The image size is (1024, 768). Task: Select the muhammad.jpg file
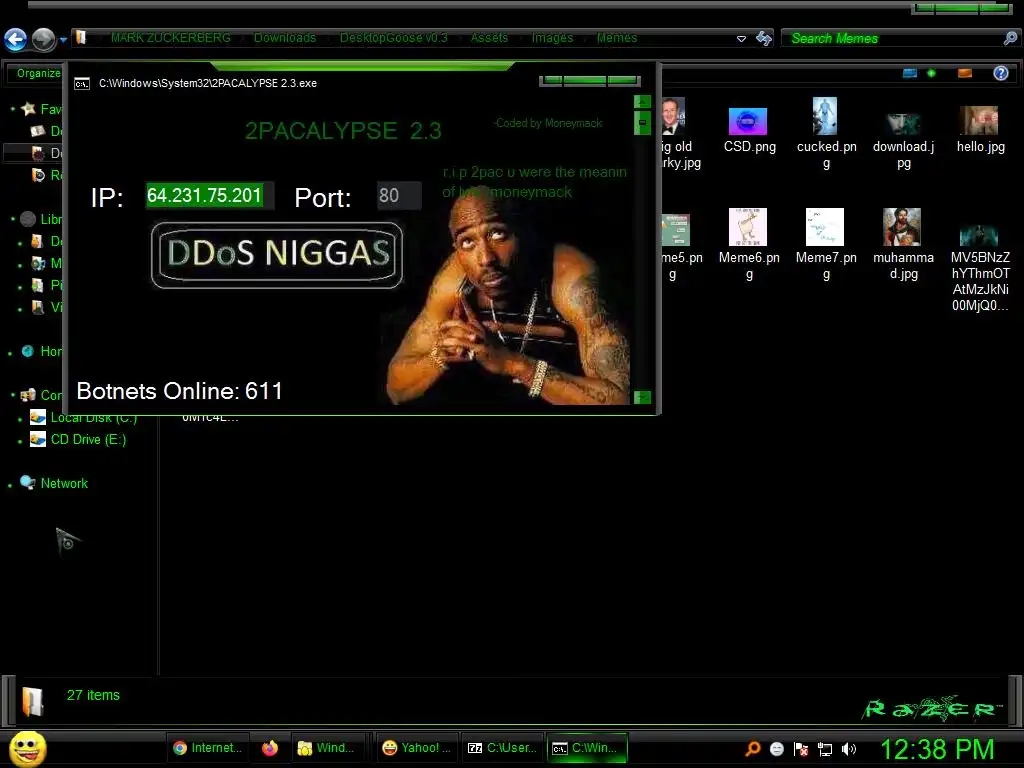click(903, 245)
